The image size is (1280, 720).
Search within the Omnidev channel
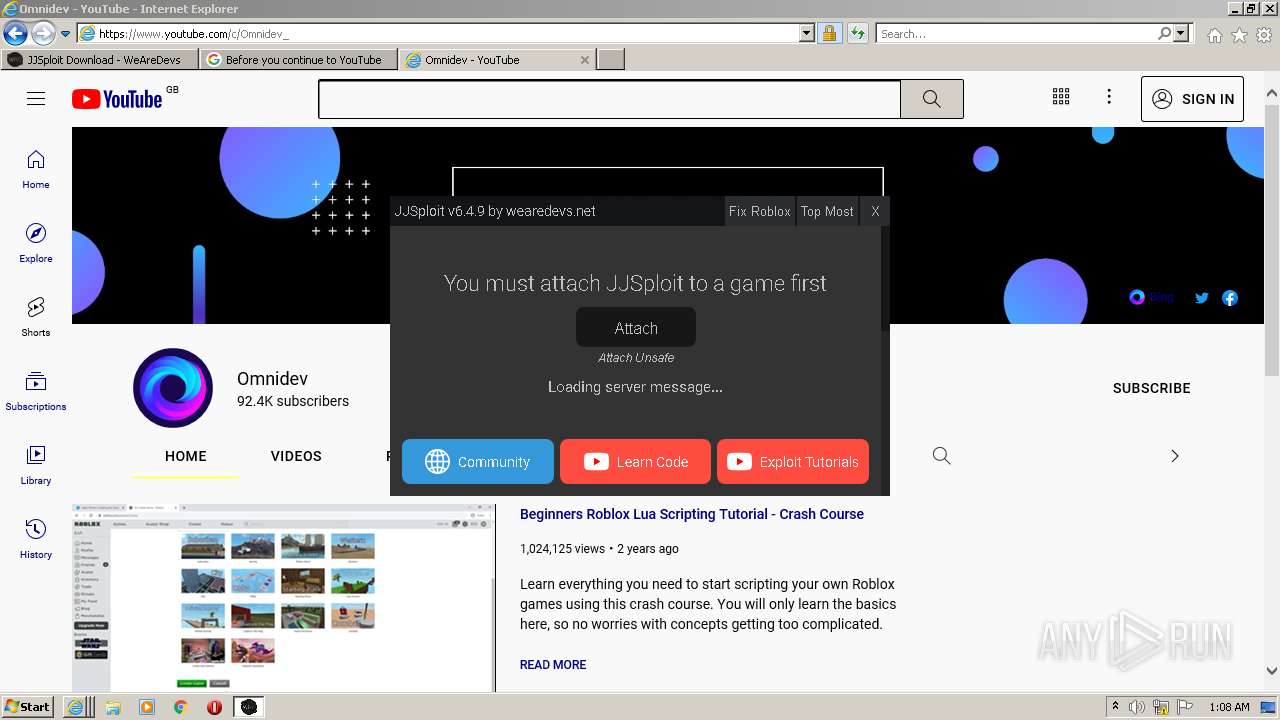941,456
